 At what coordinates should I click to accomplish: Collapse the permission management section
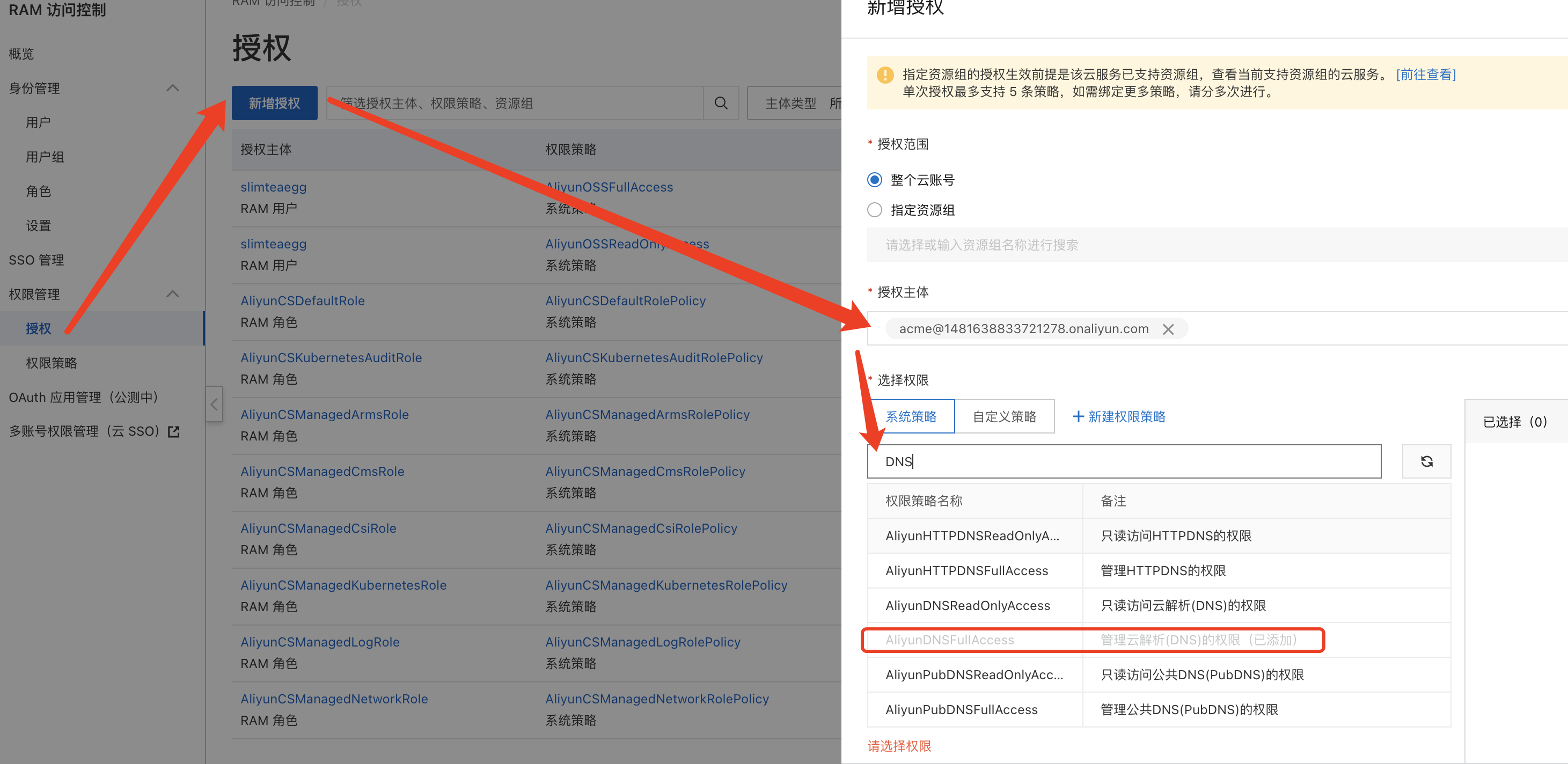coord(173,294)
